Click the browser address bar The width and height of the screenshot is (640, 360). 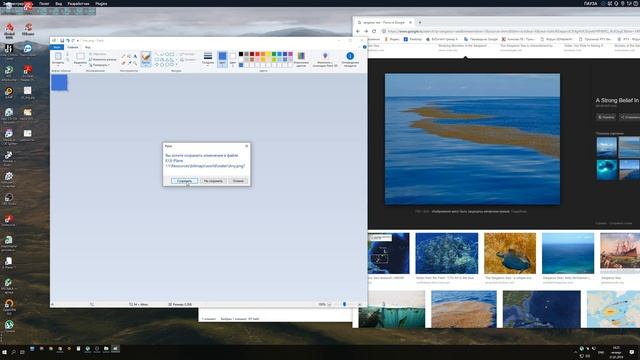[510, 31]
